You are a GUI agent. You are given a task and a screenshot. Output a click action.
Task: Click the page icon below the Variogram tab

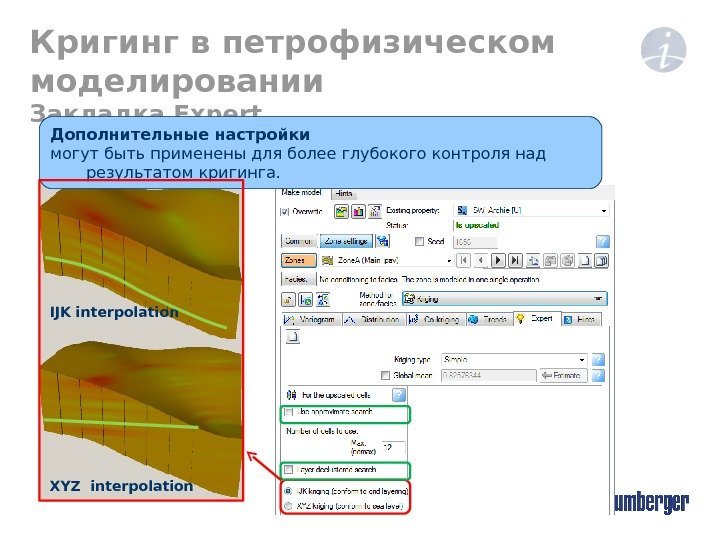point(292,337)
